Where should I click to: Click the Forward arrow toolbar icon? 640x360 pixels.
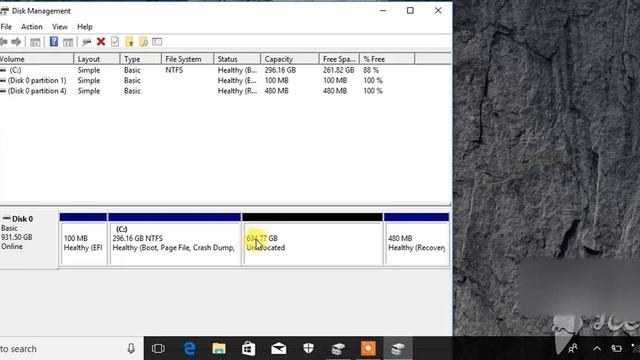pos(16,42)
